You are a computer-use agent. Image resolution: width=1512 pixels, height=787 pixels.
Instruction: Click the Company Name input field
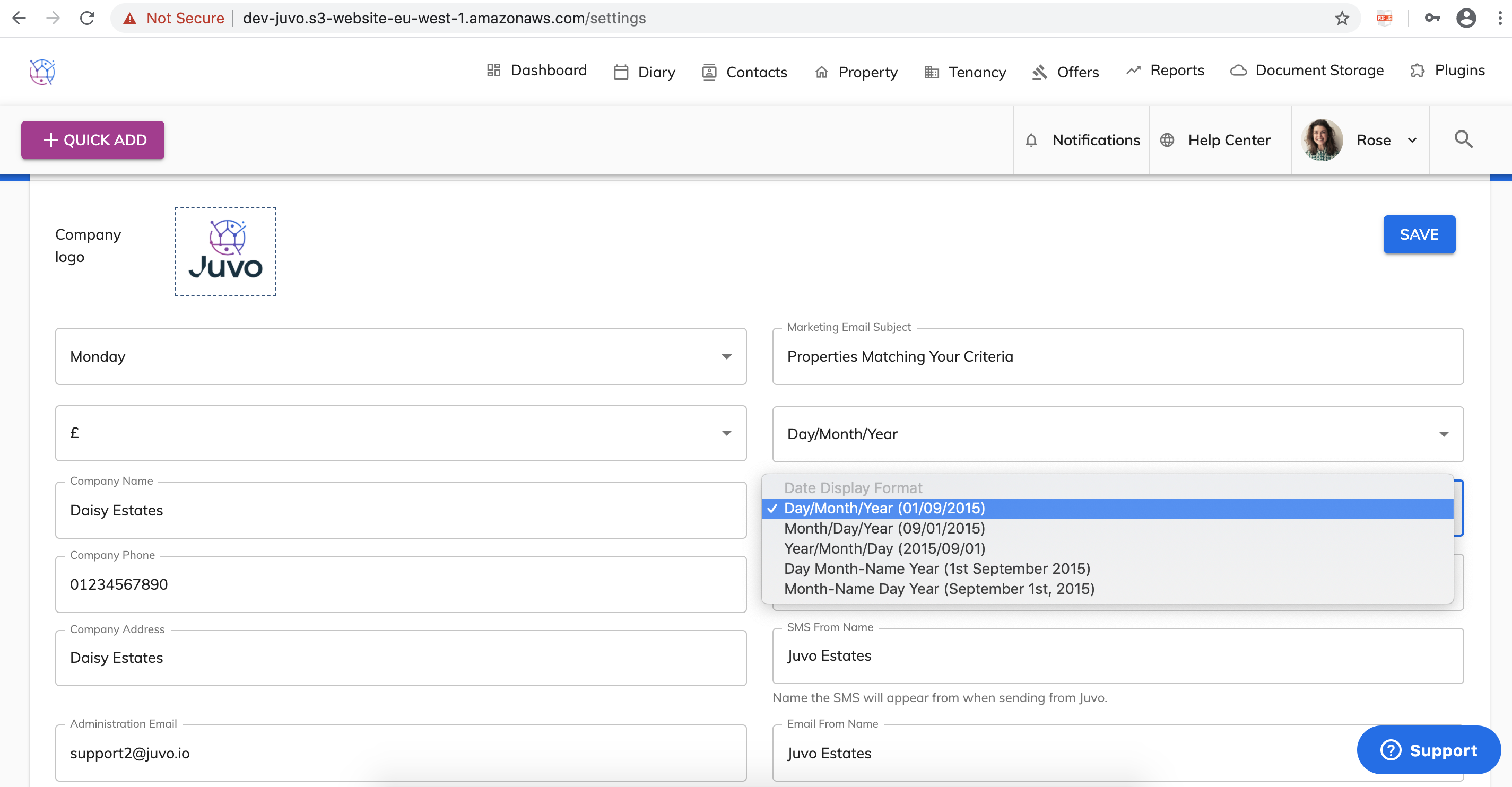[x=401, y=510]
